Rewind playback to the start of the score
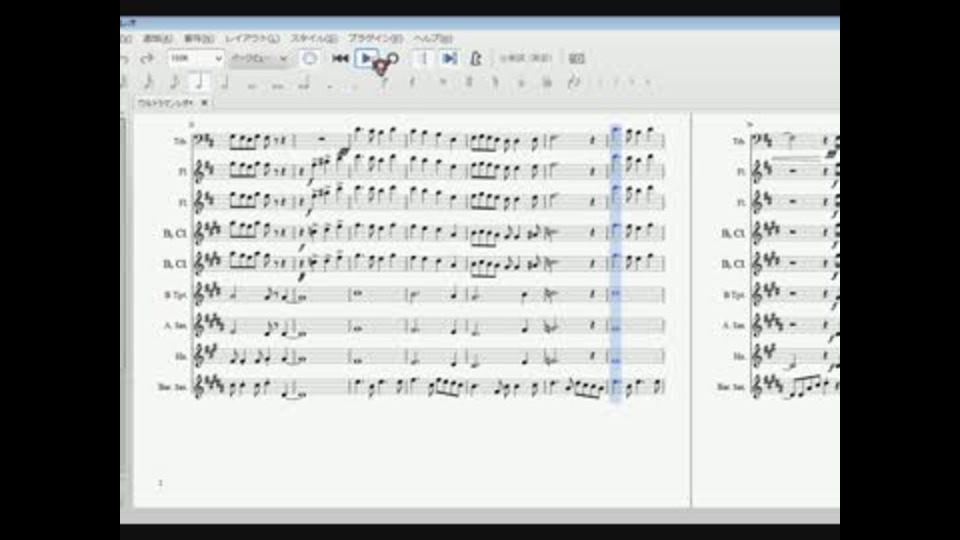The height and width of the screenshot is (540, 960). (x=340, y=58)
